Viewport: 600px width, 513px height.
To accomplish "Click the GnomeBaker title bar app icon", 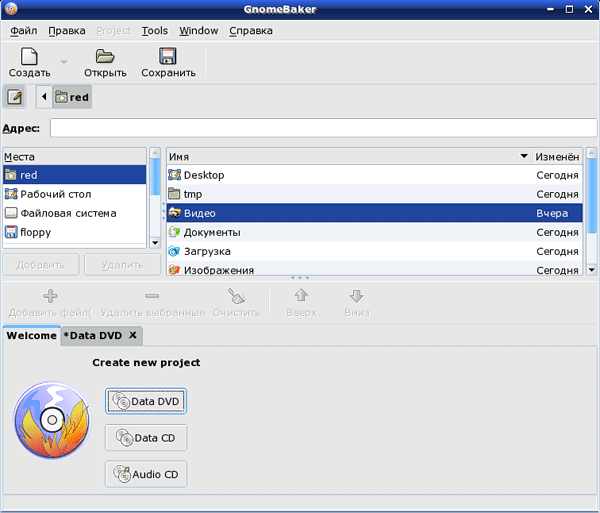I will (11, 8).
